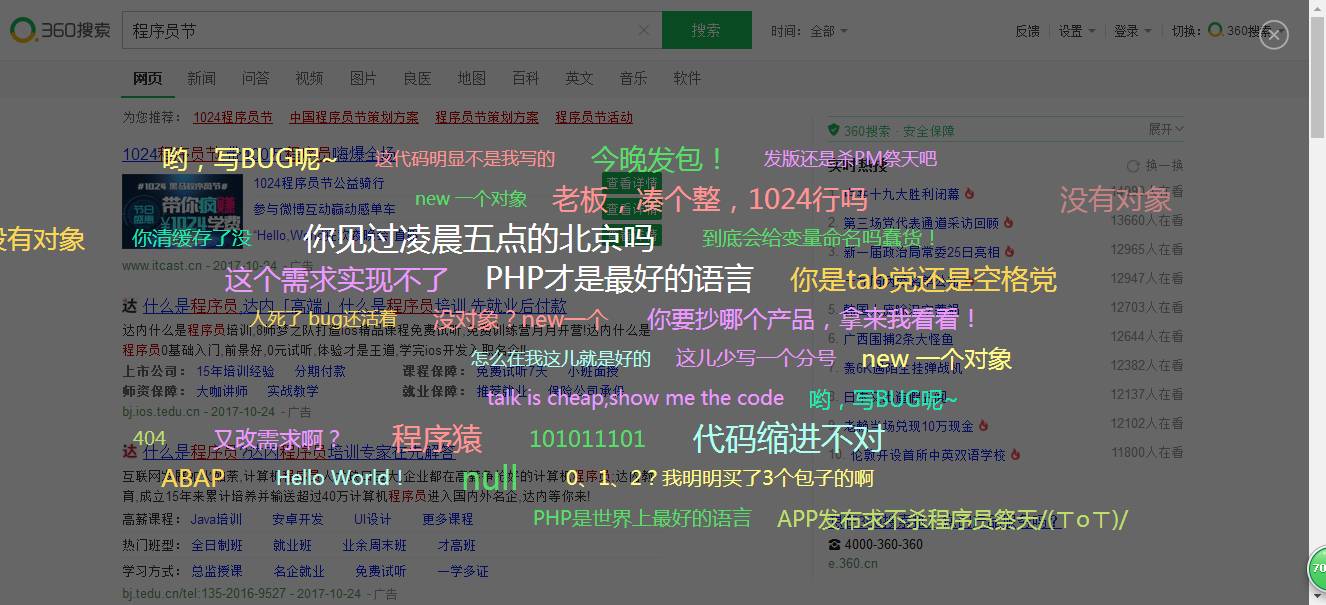Click the 业余周末班 link

tap(374, 545)
